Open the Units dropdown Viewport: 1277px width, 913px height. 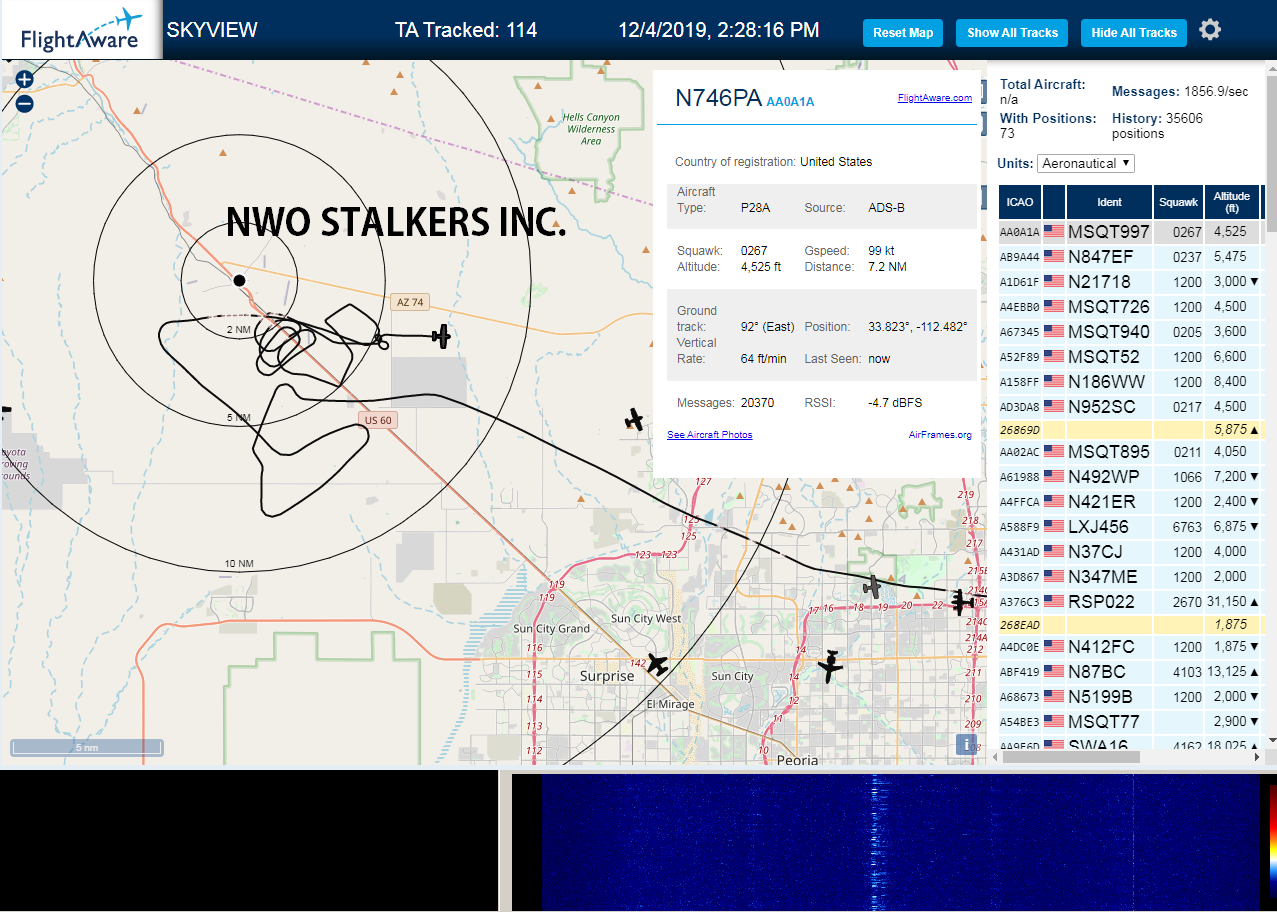(1086, 163)
